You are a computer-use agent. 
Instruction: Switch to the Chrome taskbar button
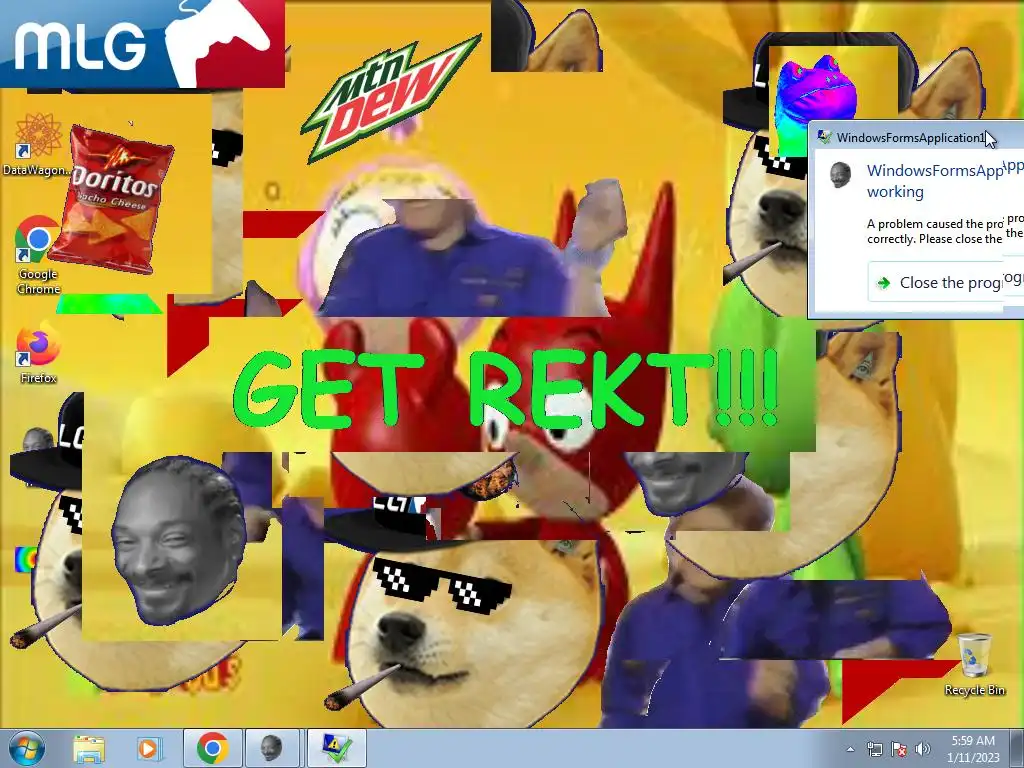point(213,749)
